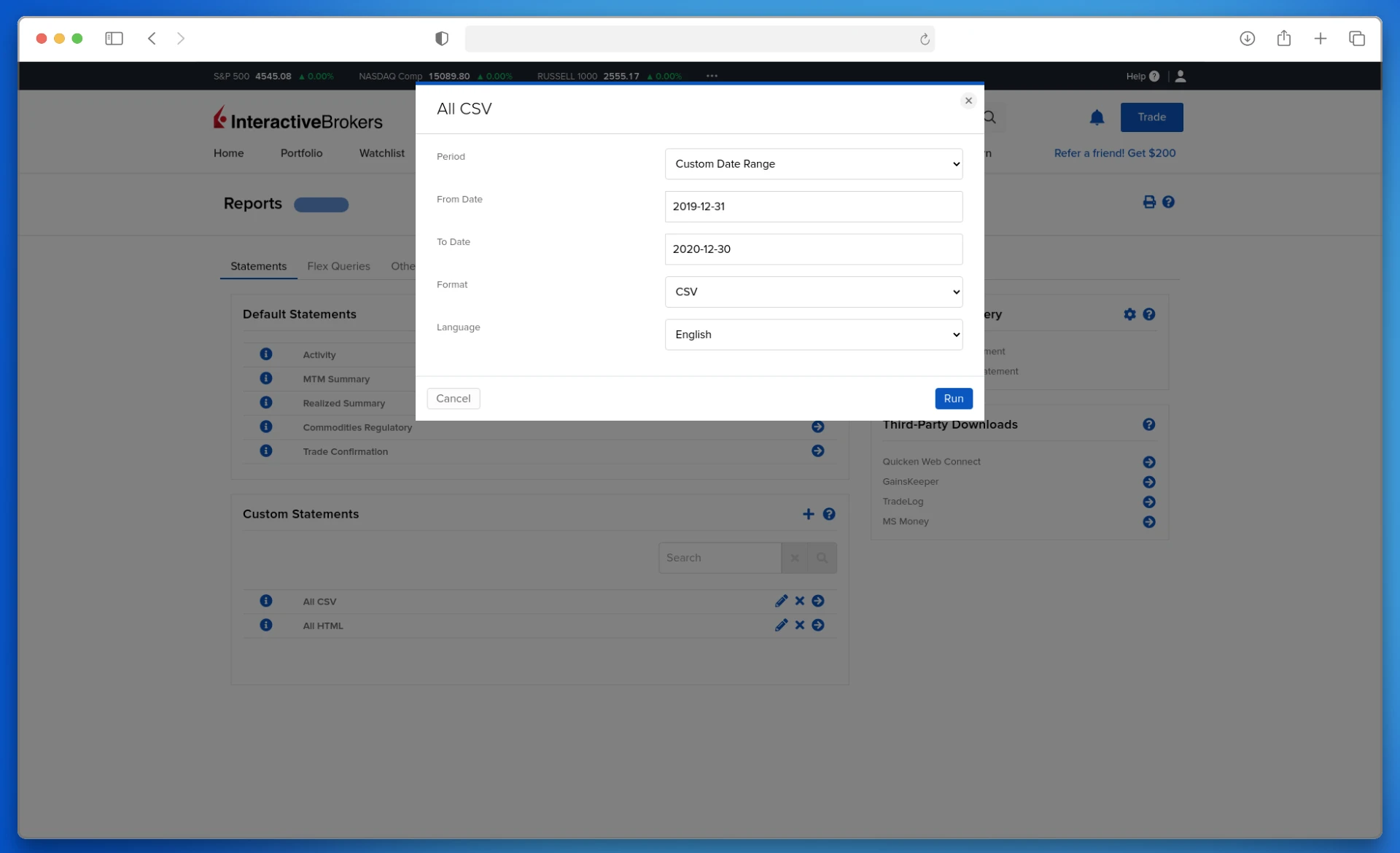The image size is (1400, 853).
Task: Open the Portfolio menu item
Action: click(301, 153)
